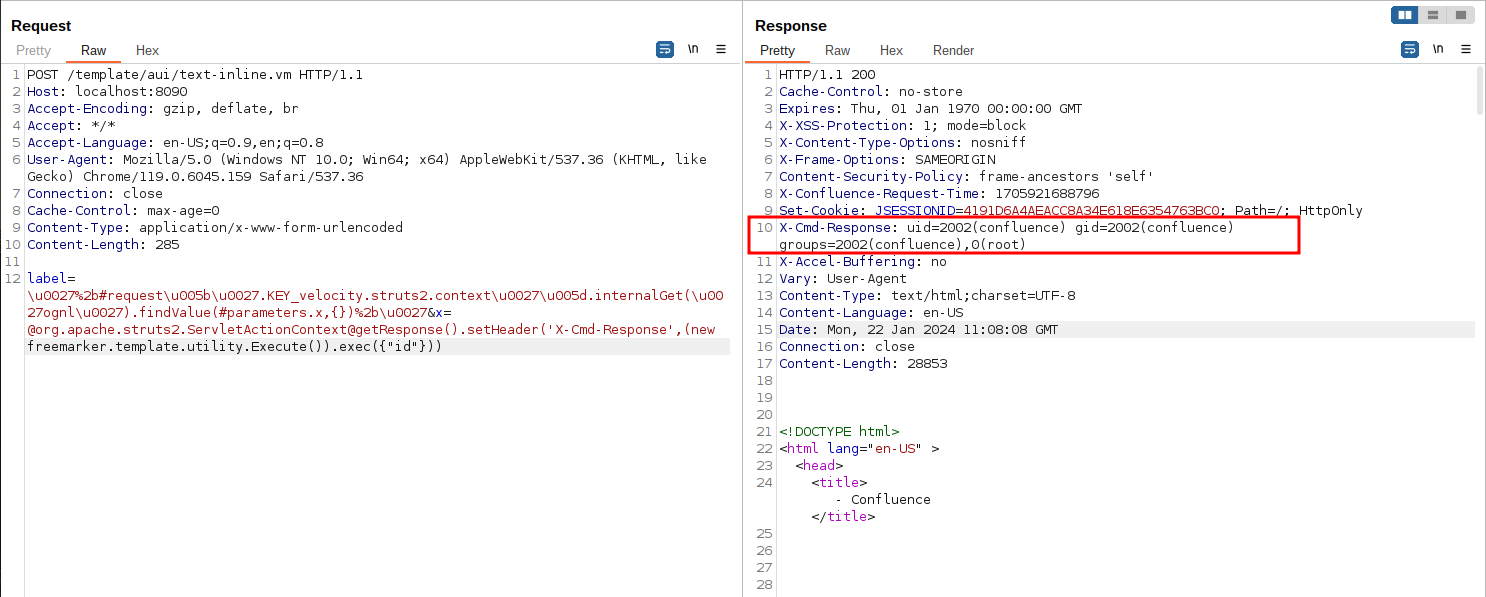Open the Hex tab in Response panel
This screenshot has width=1486, height=597.
pos(891,50)
